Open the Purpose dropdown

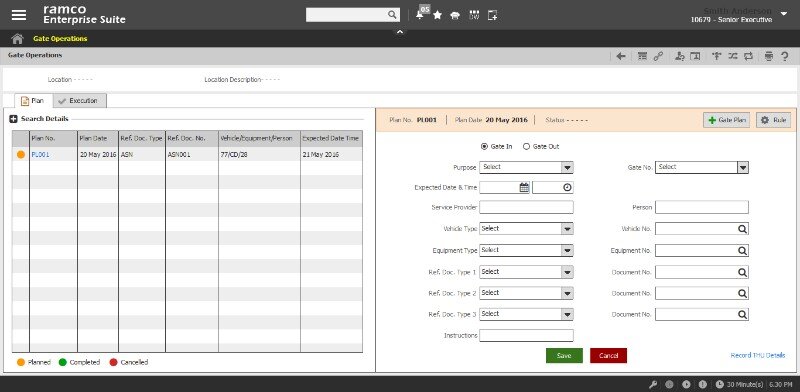coord(526,167)
